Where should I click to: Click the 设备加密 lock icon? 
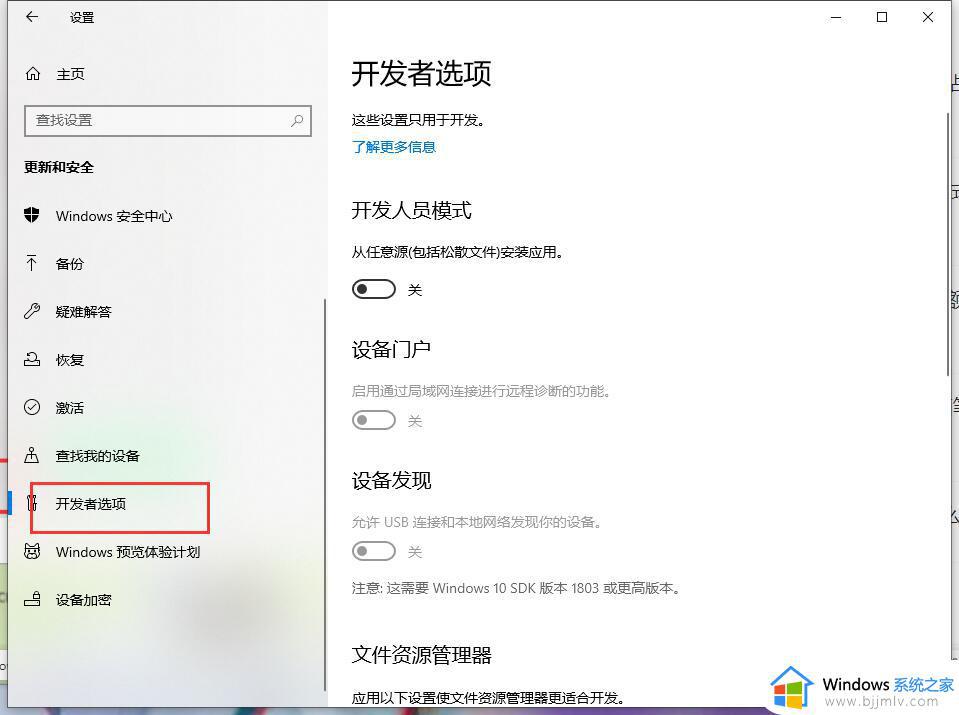(32, 599)
